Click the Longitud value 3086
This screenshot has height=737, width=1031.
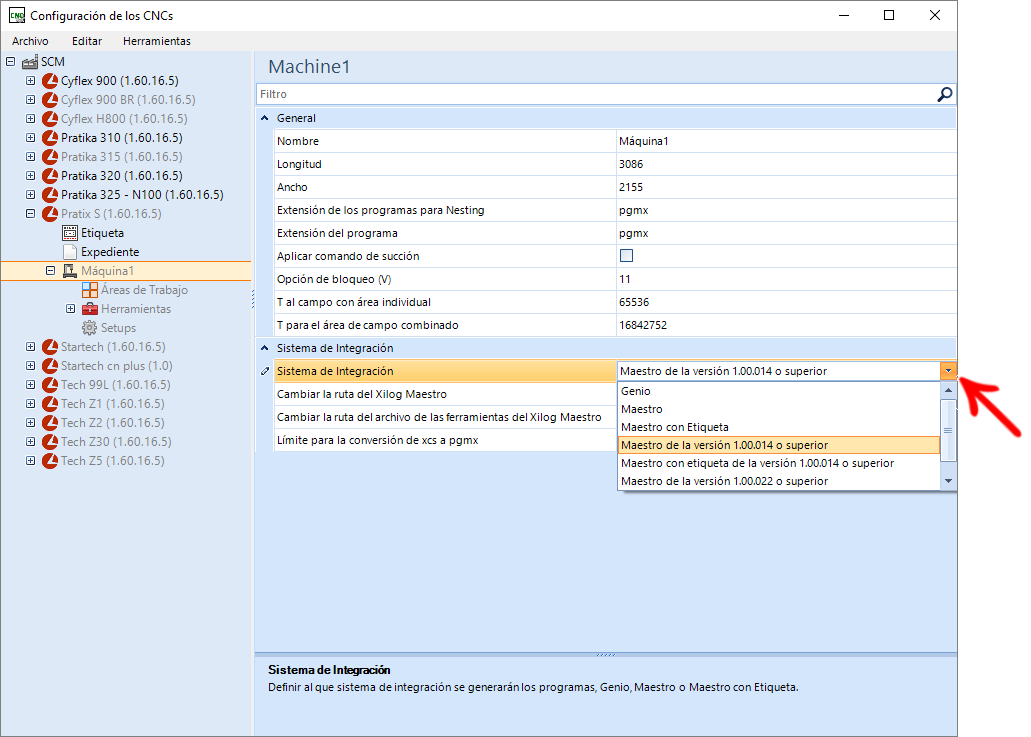click(x=786, y=164)
